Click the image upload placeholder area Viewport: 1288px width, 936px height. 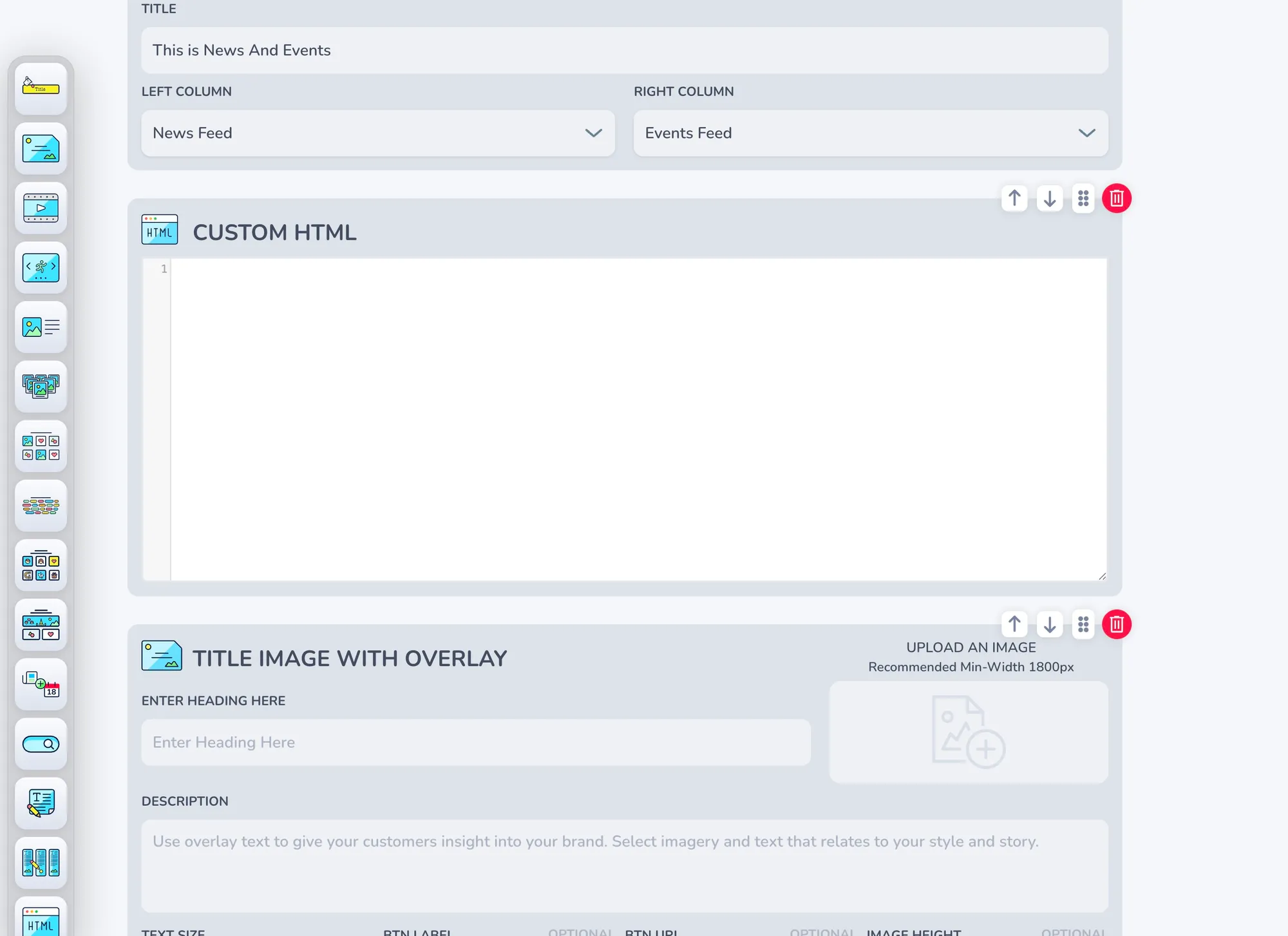(x=968, y=732)
